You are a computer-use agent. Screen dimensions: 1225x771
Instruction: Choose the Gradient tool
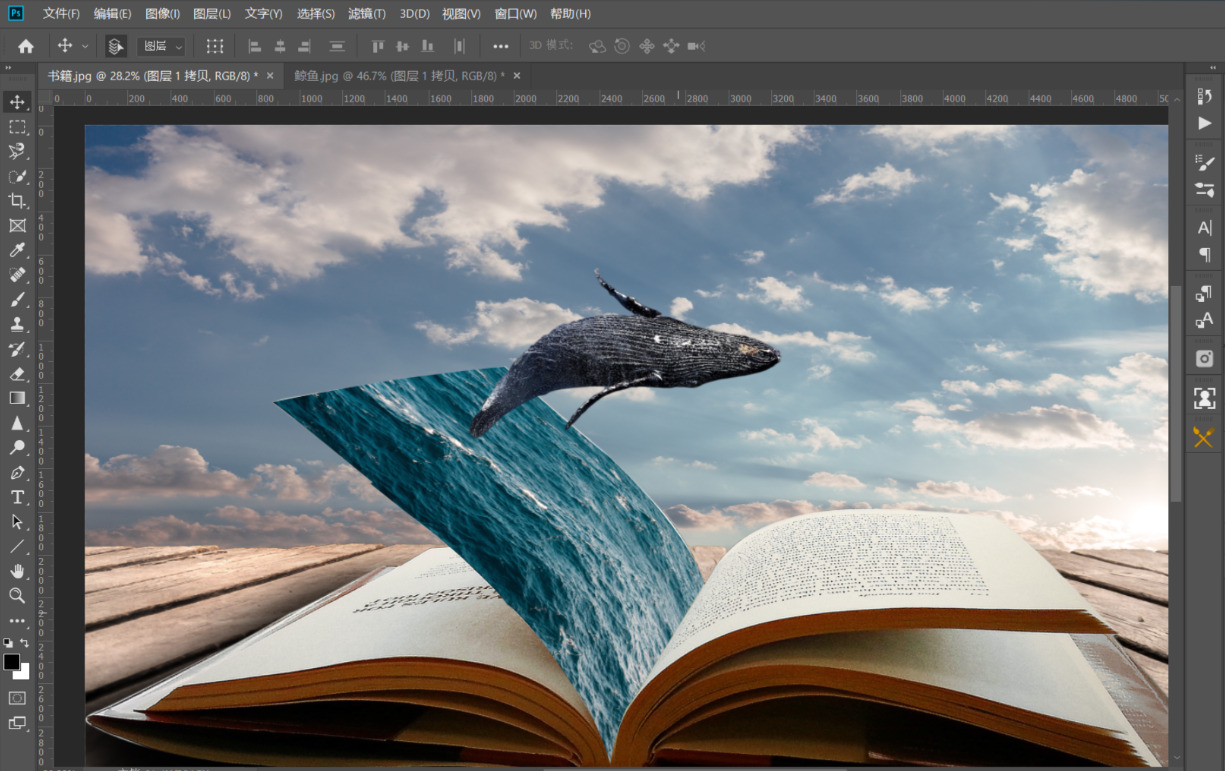(17, 398)
